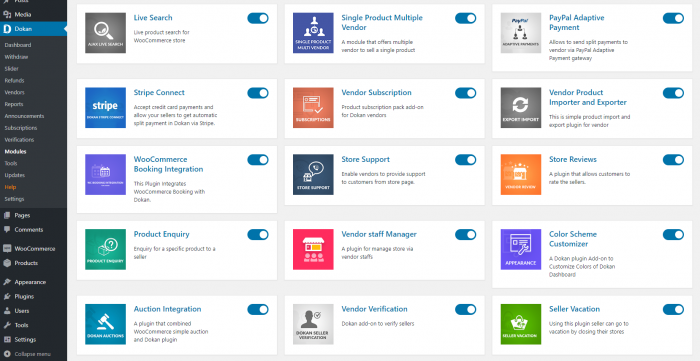This screenshot has width=700, height=361.
Task: Open the Vendor Verification title link
Action: coord(374,309)
